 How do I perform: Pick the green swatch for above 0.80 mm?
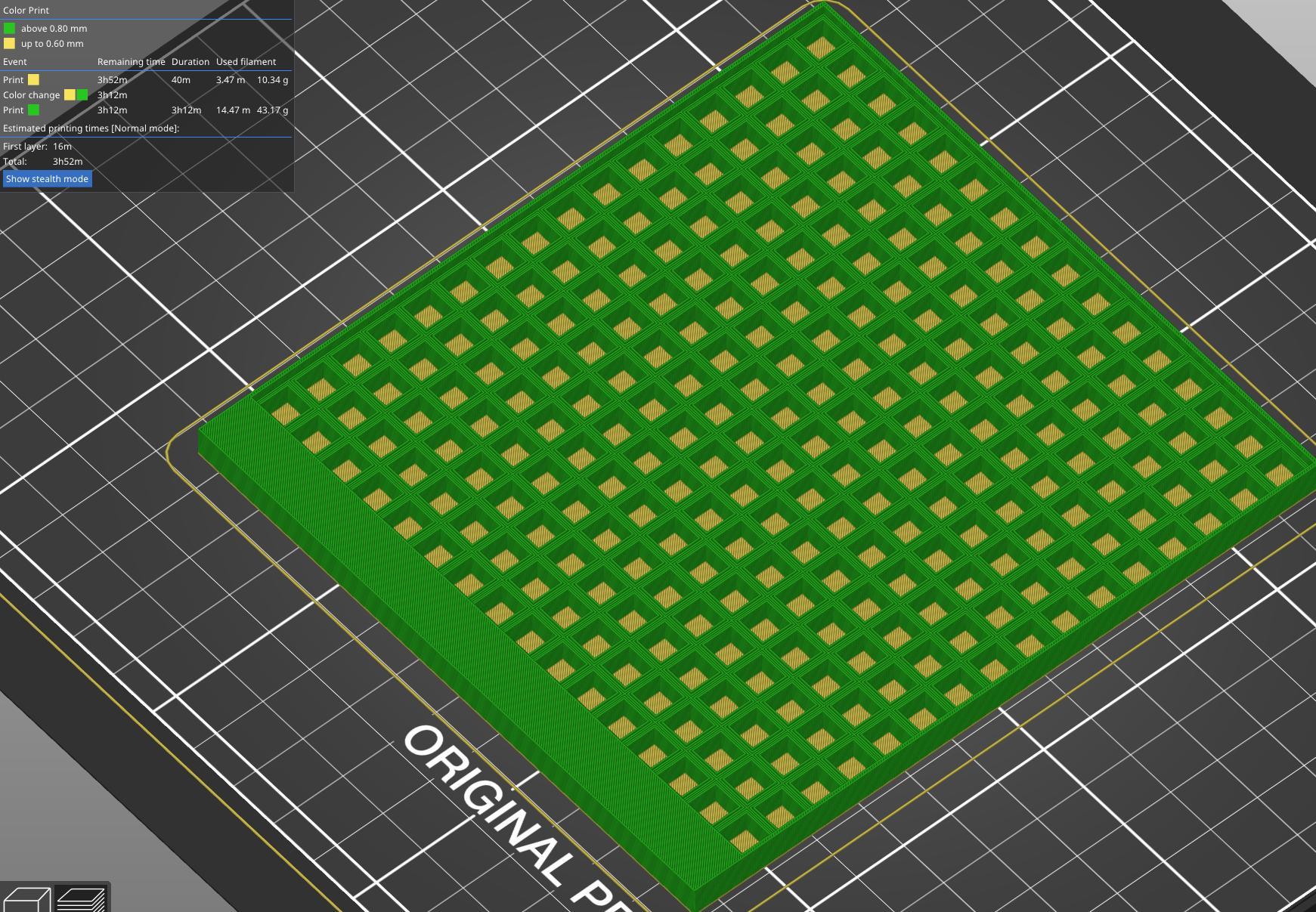click(9, 28)
